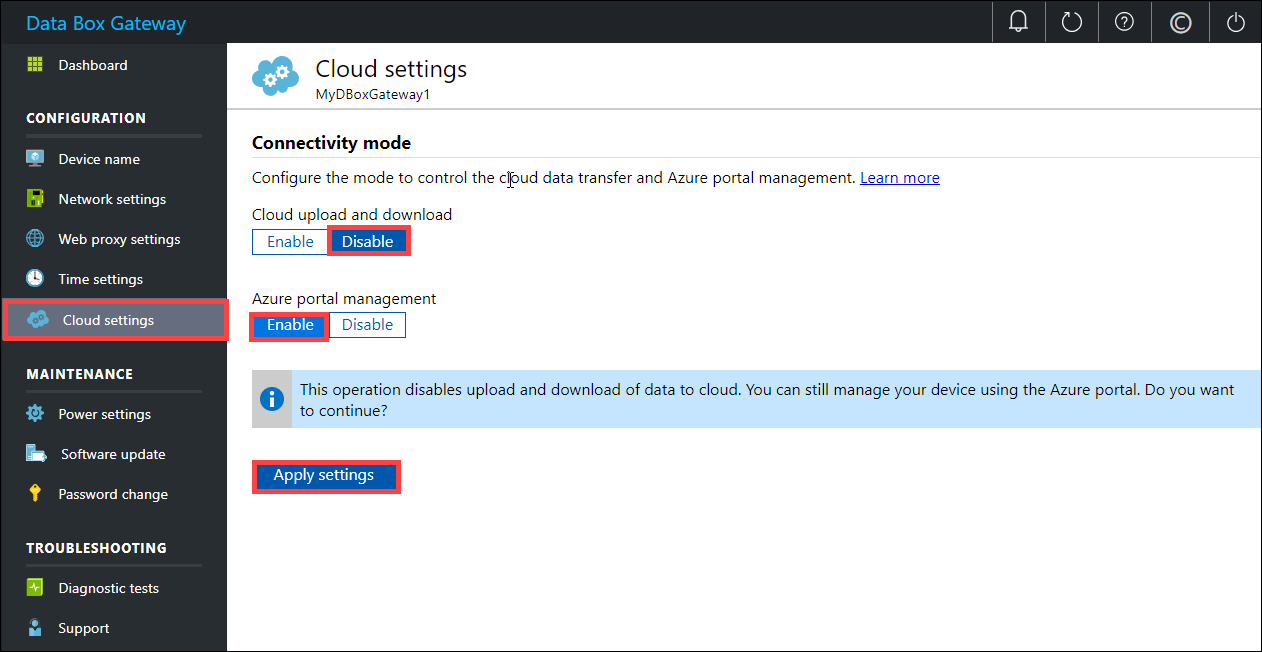1262x652 pixels.
Task: Click the Support person icon
Action: click(35, 628)
